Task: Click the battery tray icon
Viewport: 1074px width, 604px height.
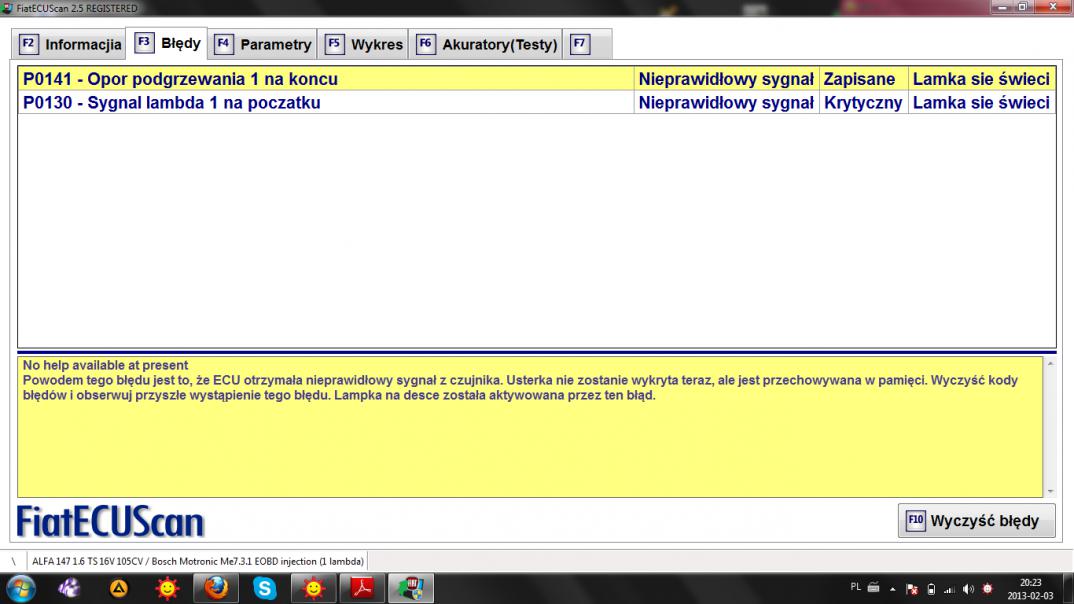Action: tap(931, 589)
